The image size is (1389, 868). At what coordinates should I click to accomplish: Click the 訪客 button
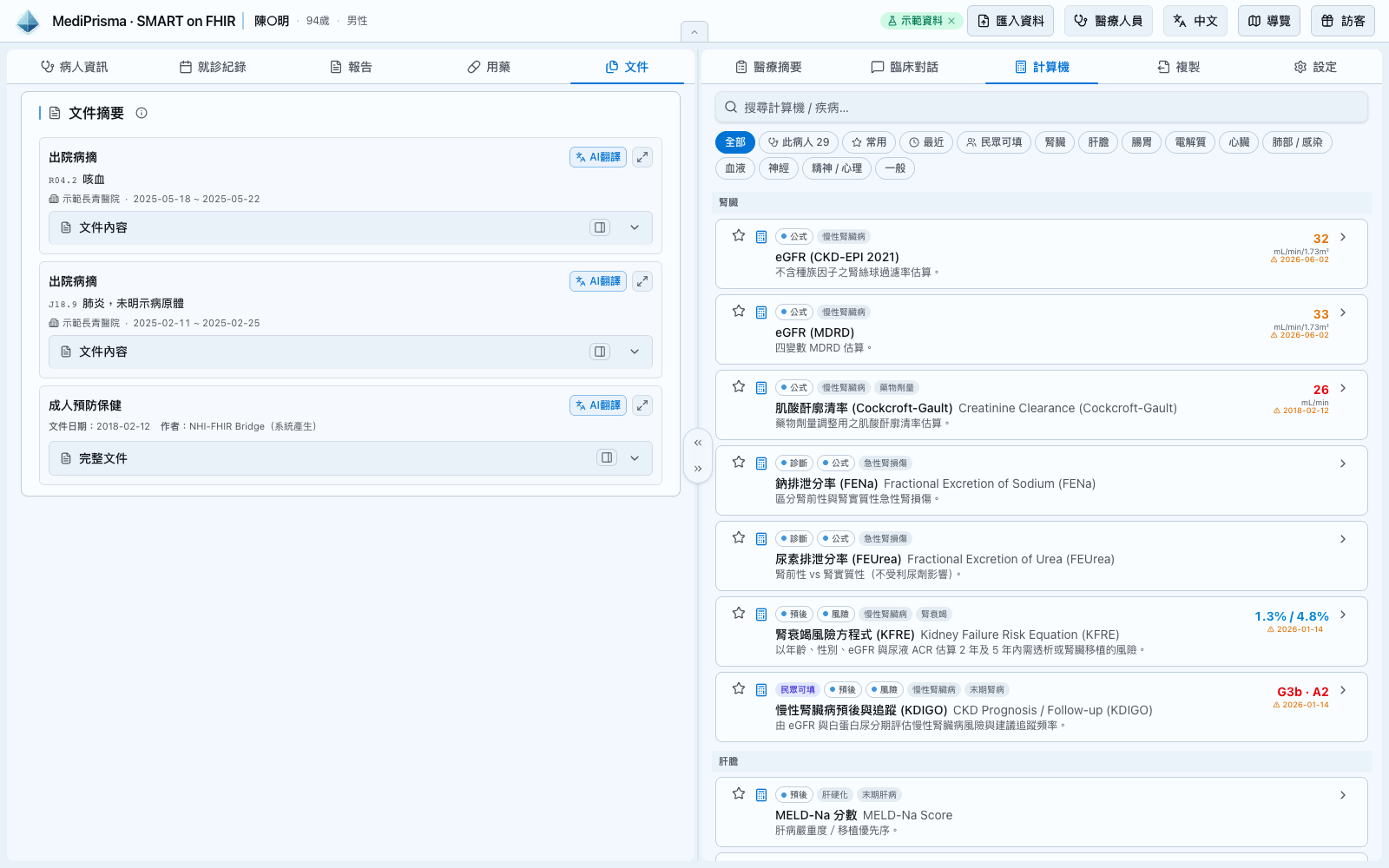[x=1343, y=21]
